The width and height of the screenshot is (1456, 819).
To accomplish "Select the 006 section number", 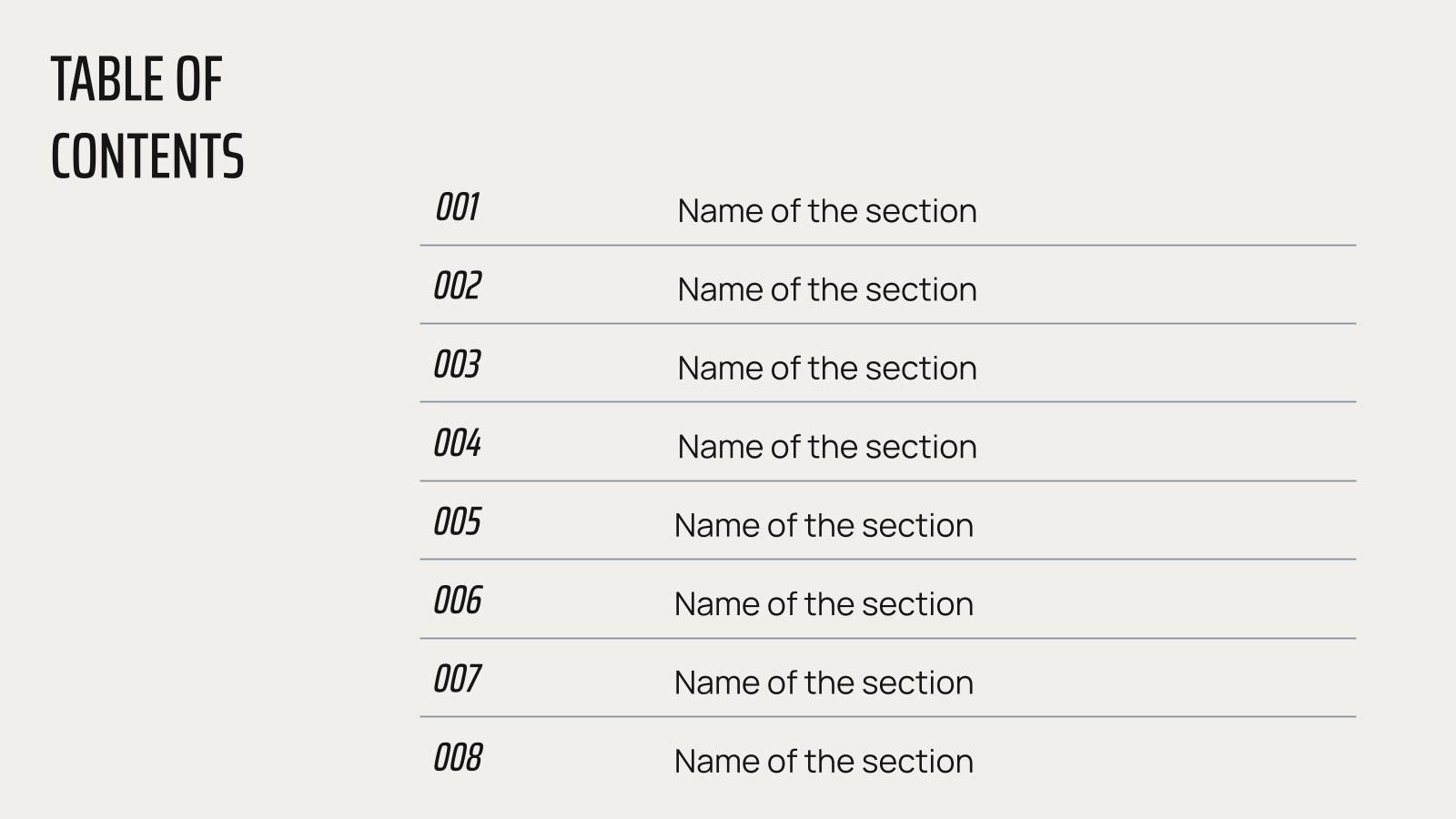I will (x=457, y=602).
